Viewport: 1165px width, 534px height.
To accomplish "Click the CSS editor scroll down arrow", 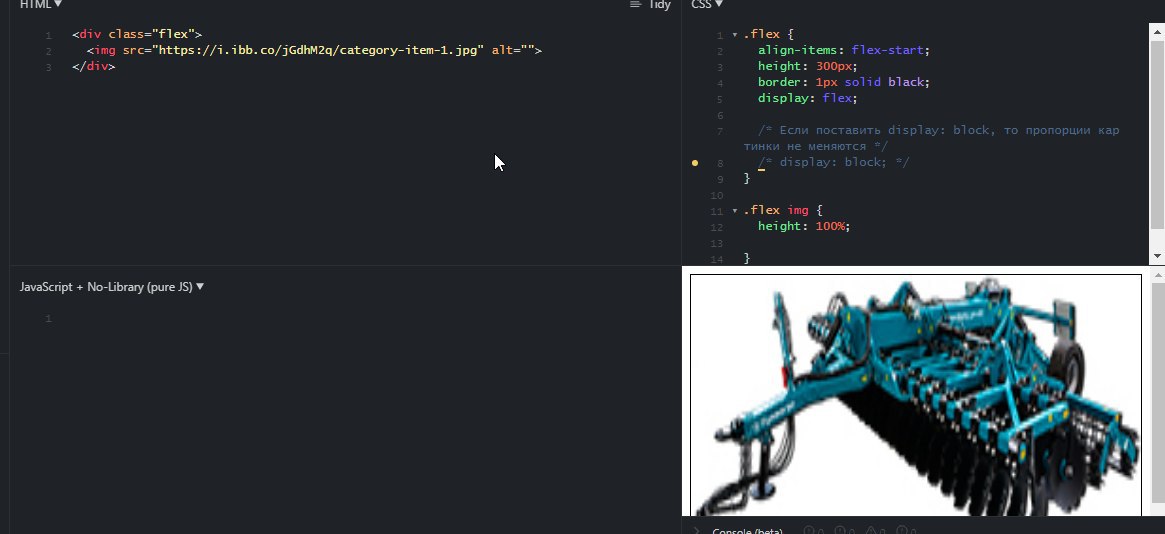I will tap(1157, 256).
